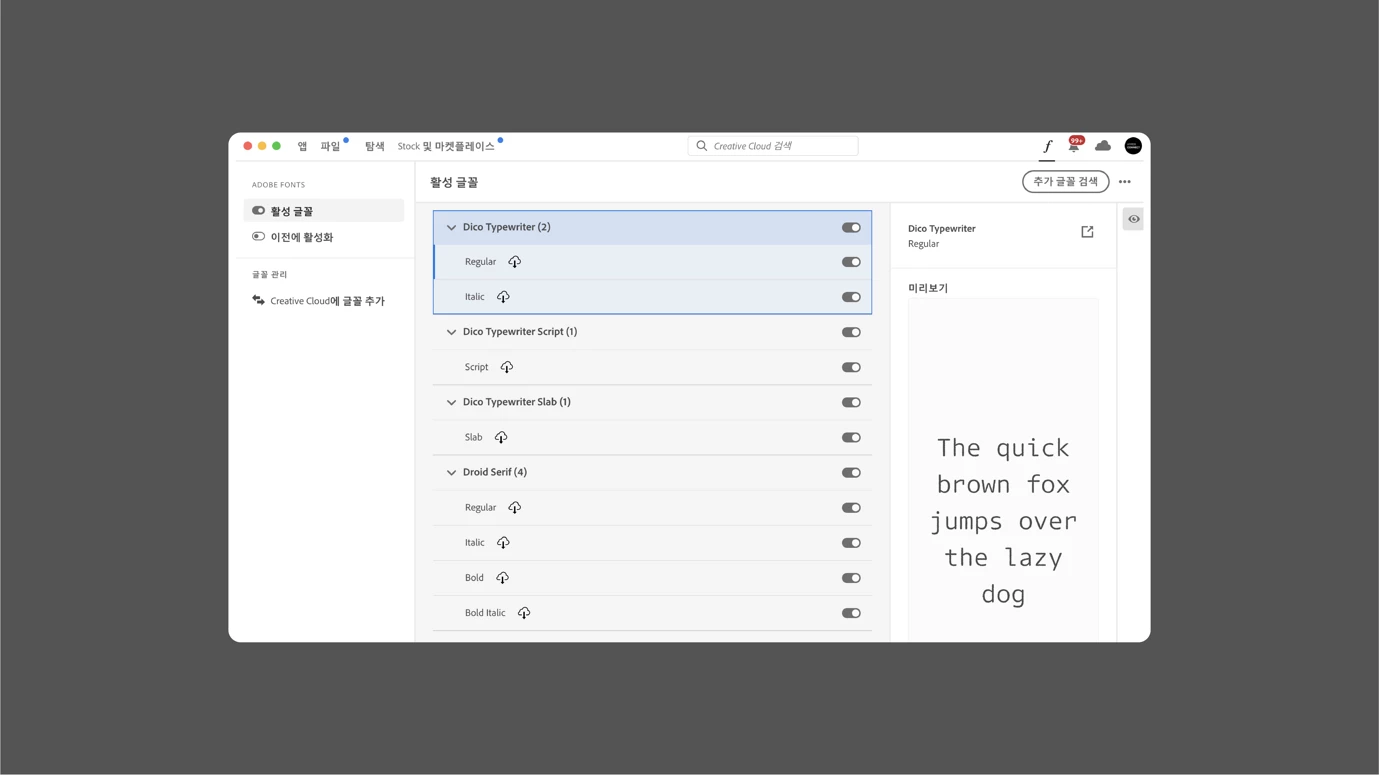The image size is (1379, 775).
Task: Select the Script font row label
Action: tap(476, 367)
